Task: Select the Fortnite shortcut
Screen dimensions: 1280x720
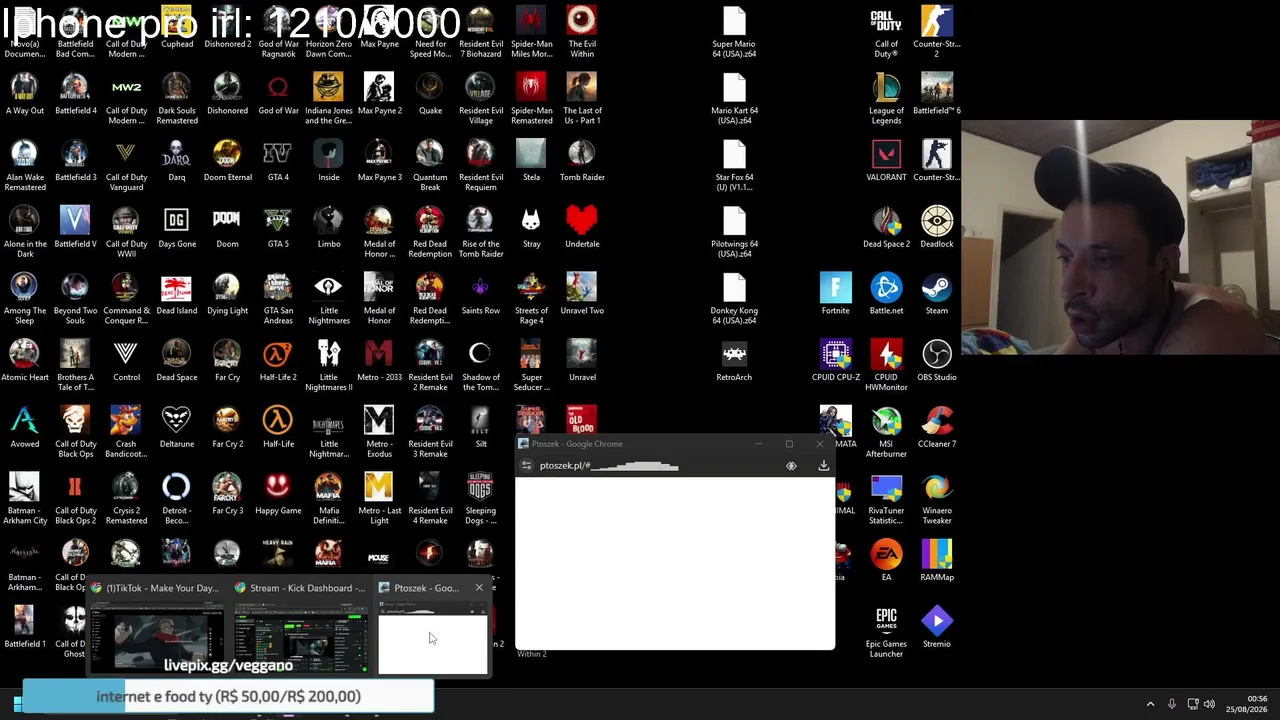Action: tap(836, 293)
